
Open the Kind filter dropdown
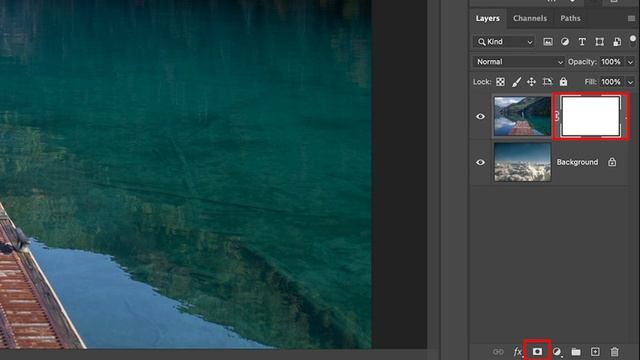click(504, 42)
